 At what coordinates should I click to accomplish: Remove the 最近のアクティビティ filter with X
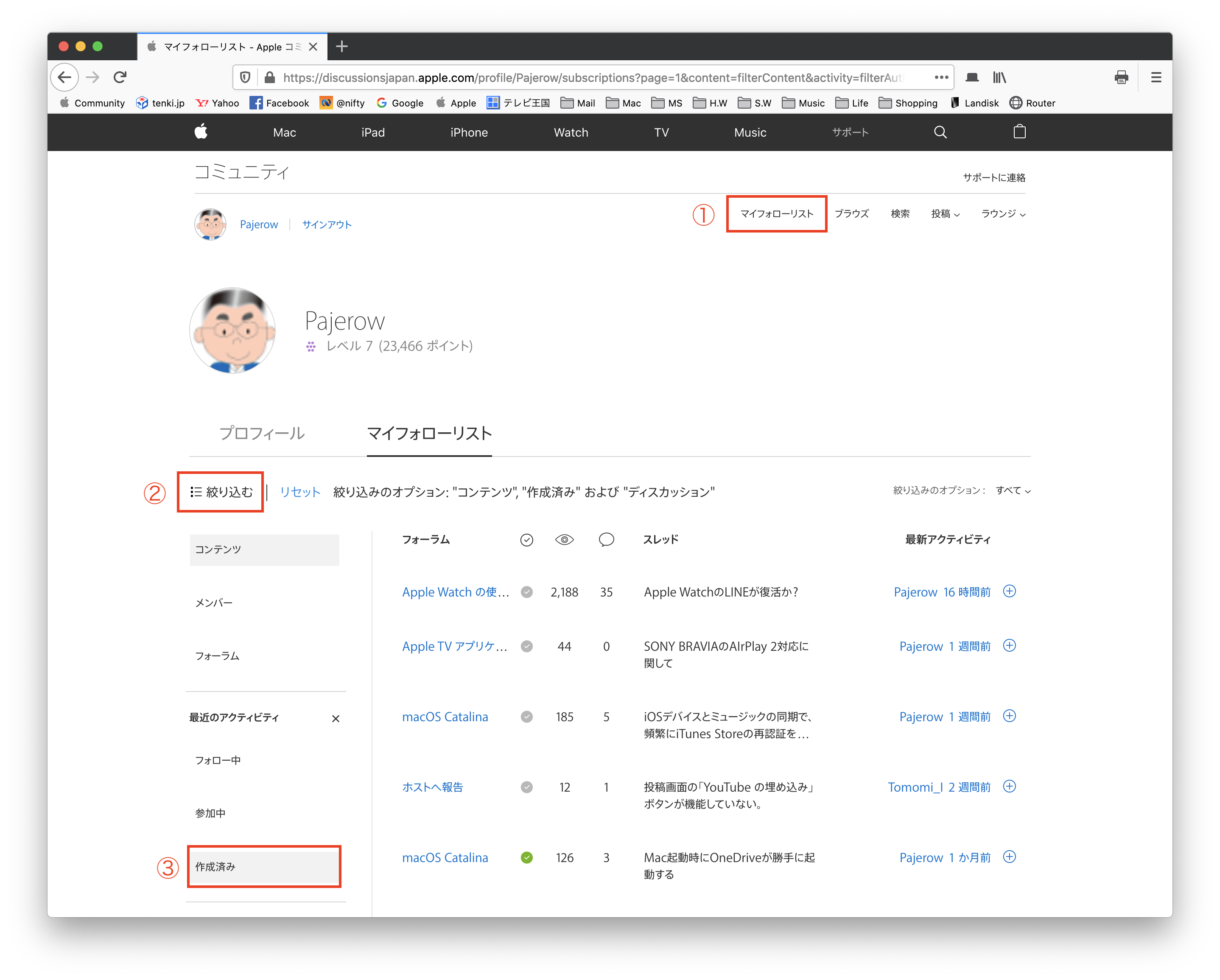336,719
